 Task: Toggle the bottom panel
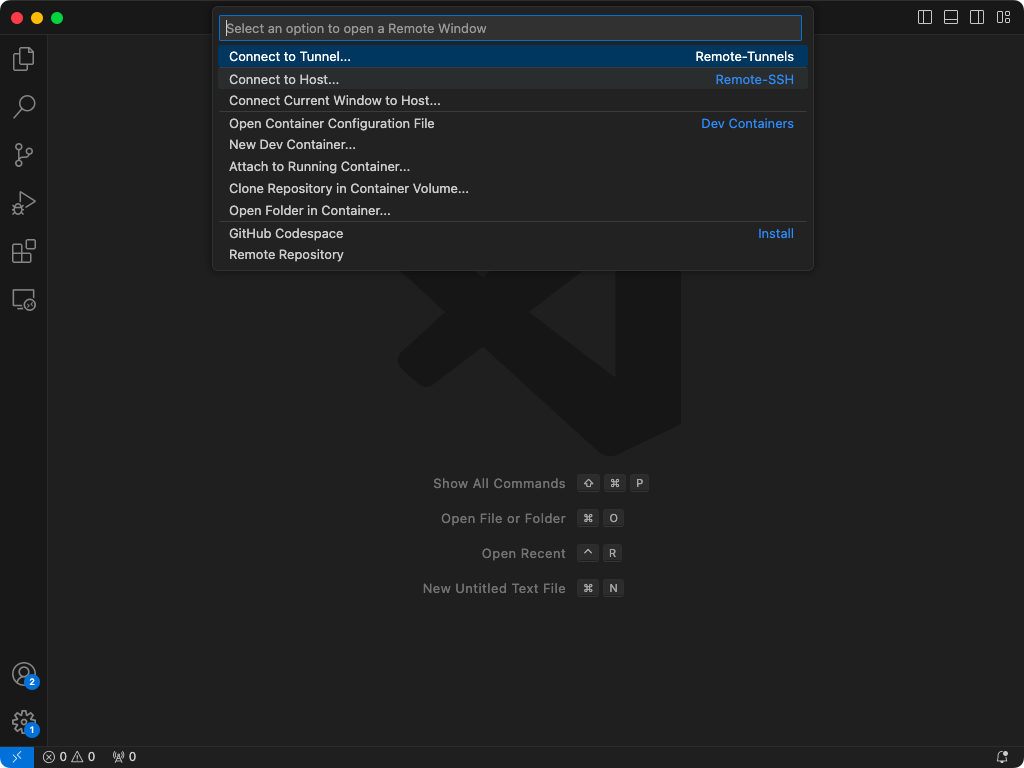pos(951,17)
